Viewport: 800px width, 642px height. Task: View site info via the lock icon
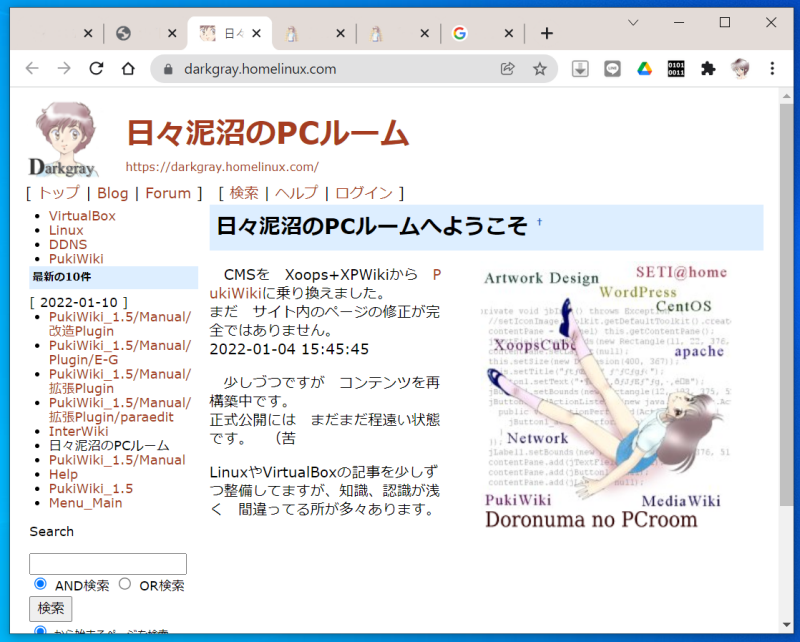(x=168, y=69)
